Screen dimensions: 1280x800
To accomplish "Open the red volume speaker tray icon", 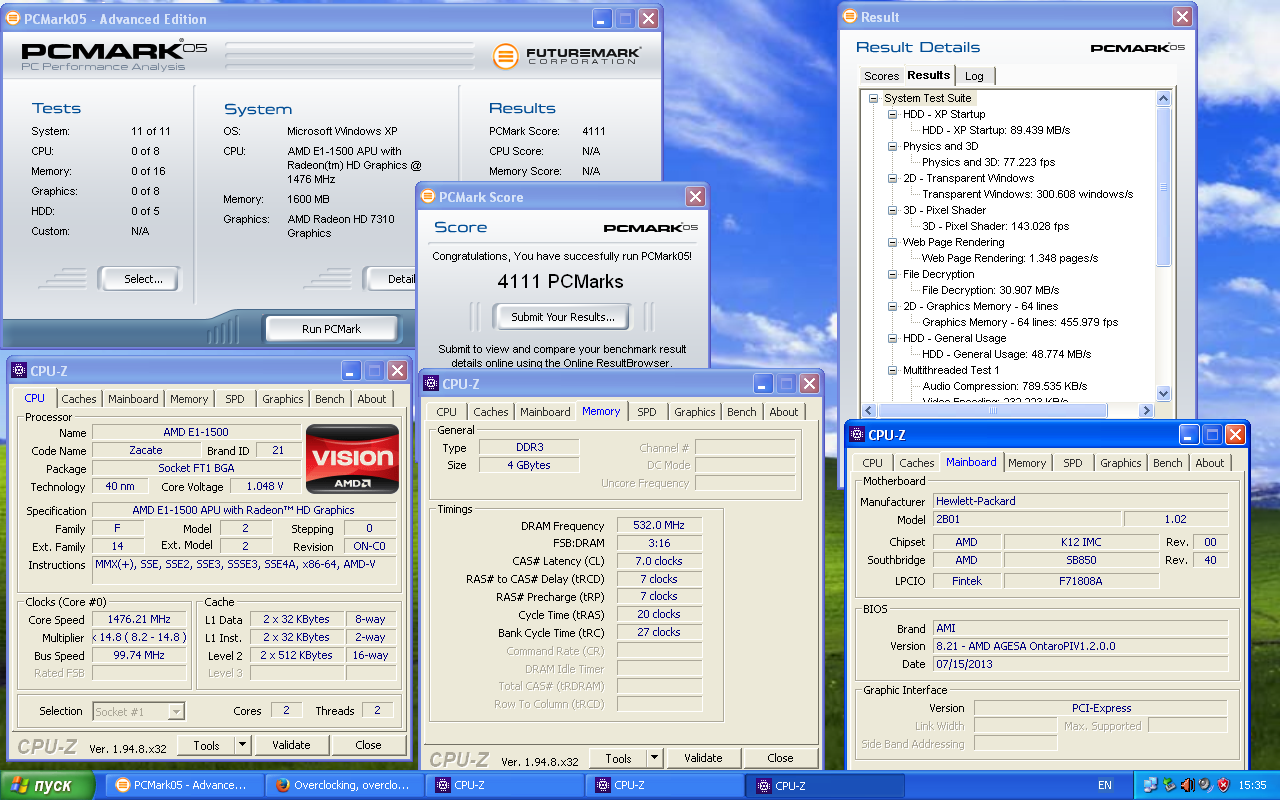I will [1186, 785].
